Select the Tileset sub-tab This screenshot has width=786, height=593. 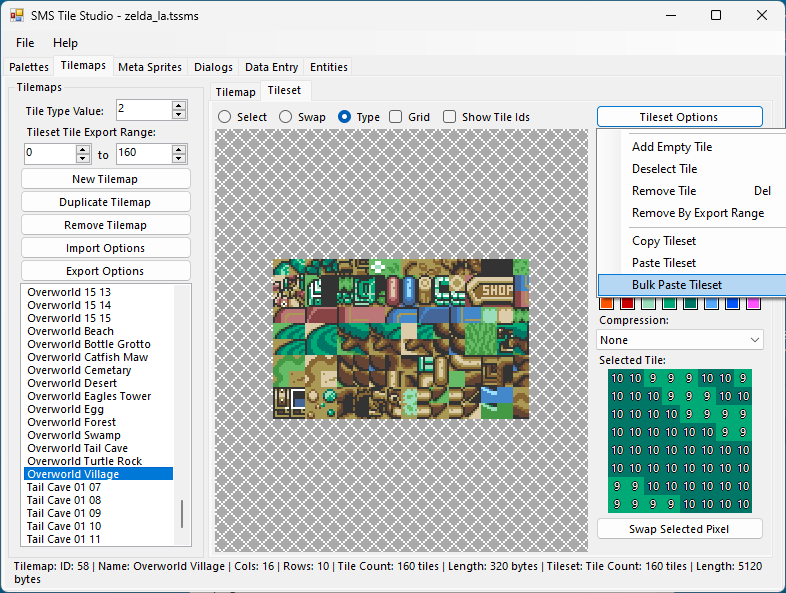click(284, 90)
